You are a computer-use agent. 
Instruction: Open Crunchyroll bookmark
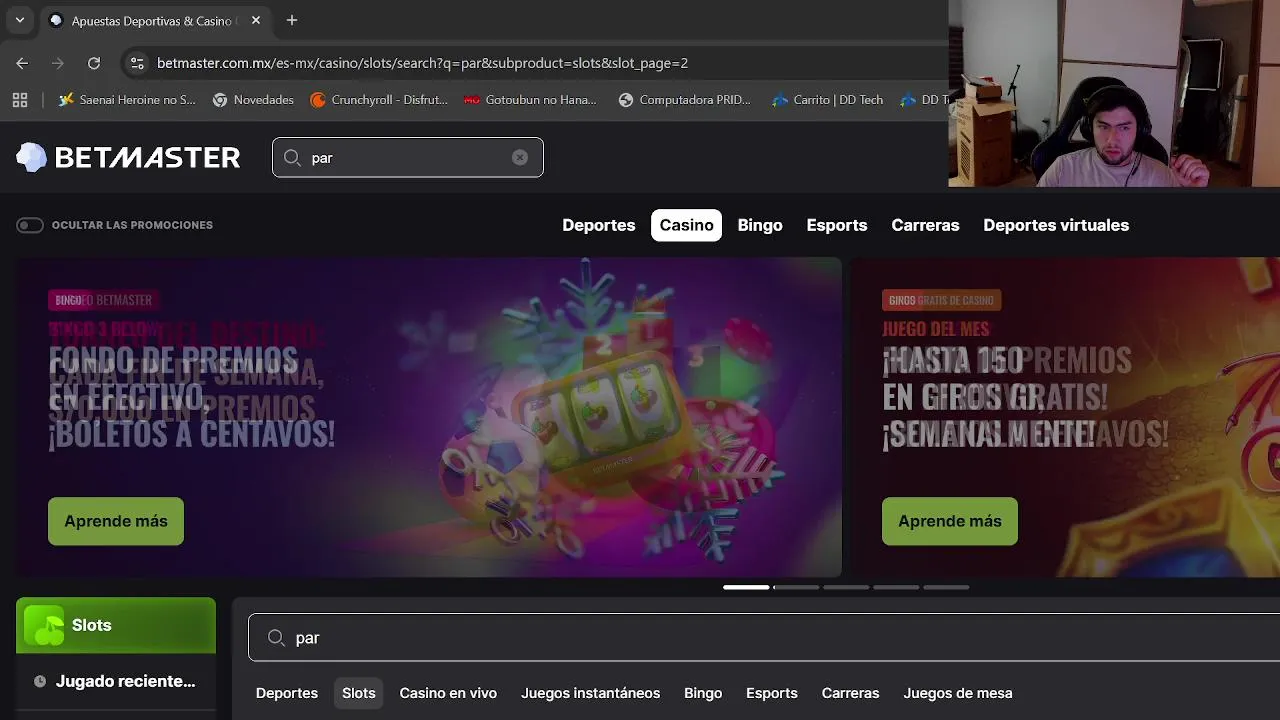tap(379, 100)
